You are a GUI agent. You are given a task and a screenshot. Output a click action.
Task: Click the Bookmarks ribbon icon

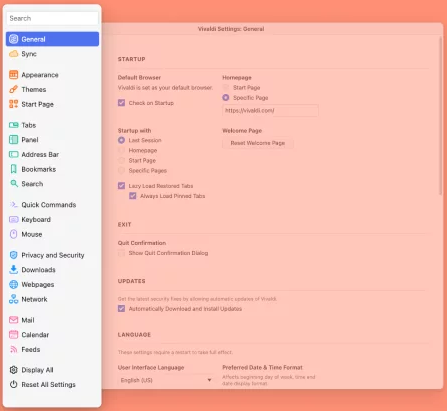(14, 169)
